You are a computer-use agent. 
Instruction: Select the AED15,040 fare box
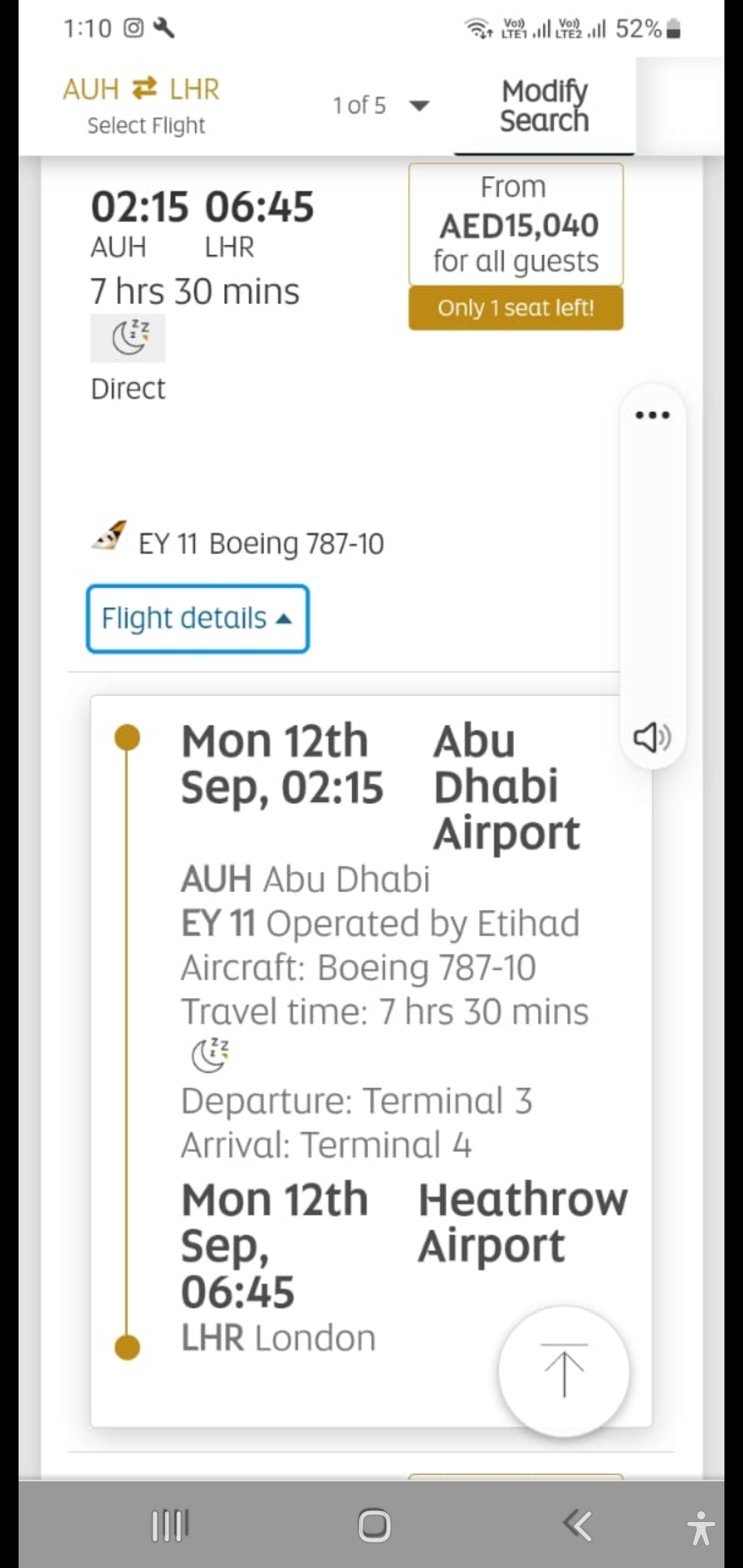(516, 224)
